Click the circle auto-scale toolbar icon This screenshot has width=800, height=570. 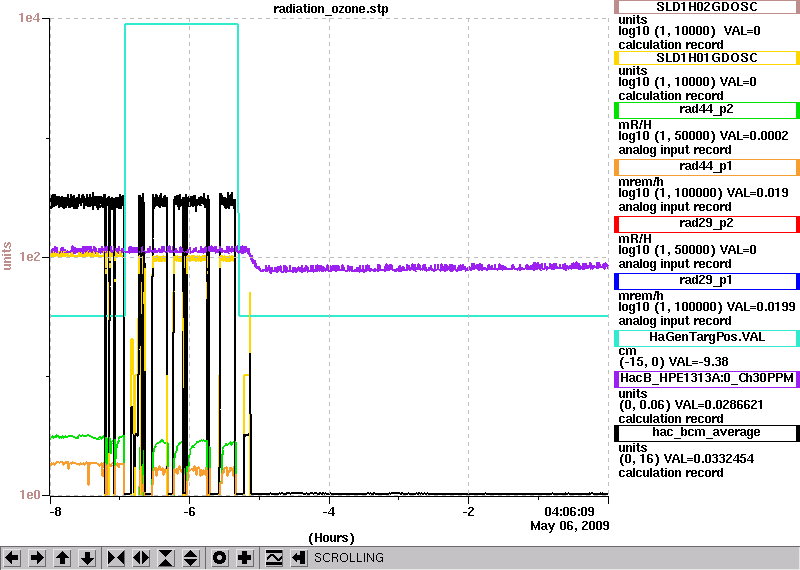pos(220,558)
